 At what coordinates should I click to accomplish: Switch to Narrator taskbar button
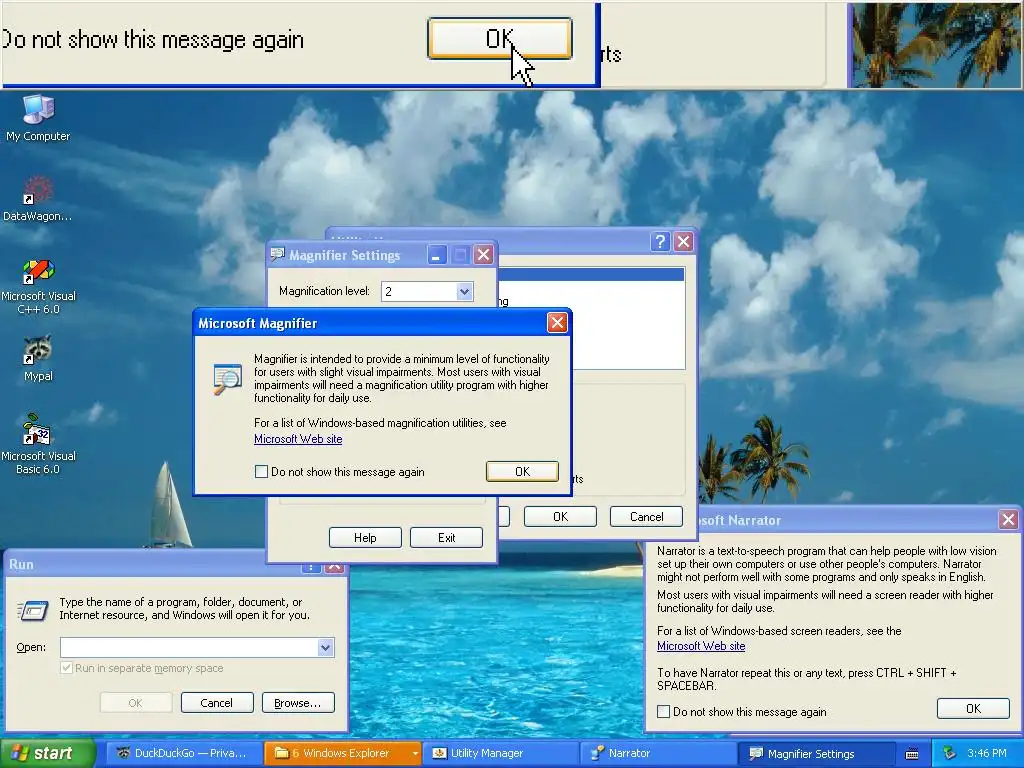[x=660, y=753]
